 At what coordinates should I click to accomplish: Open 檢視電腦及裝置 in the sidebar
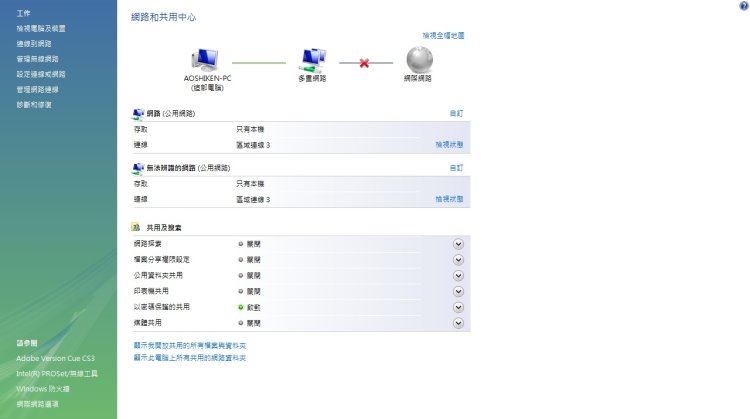point(41,29)
